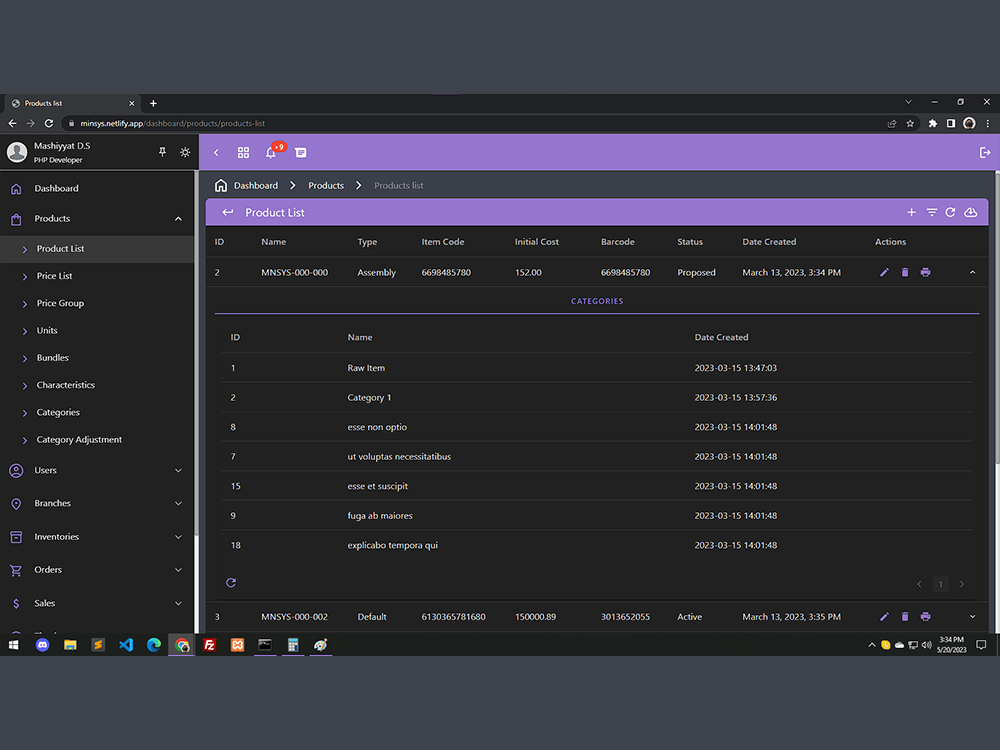Delete product MNSYS-000-000 with trash icon

pyautogui.click(x=905, y=272)
